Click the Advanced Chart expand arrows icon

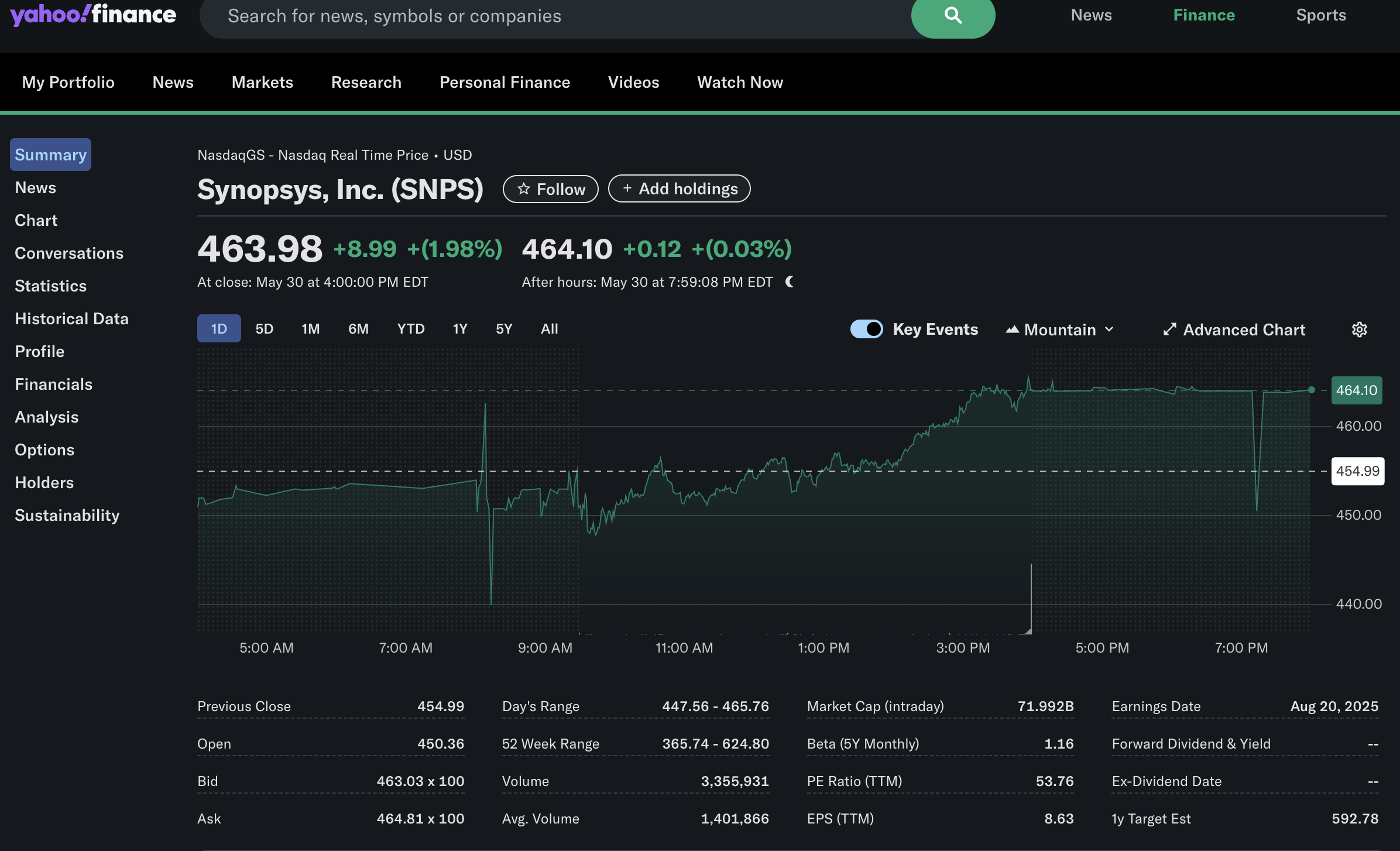(1169, 330)
